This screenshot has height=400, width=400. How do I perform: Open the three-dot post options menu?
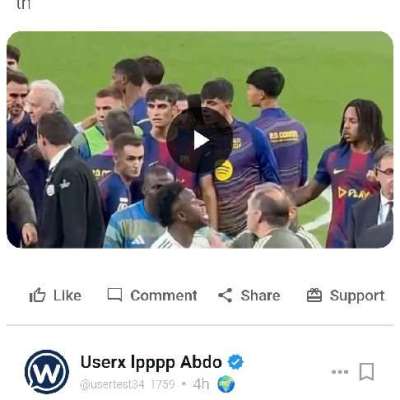[x=340, y=372]
